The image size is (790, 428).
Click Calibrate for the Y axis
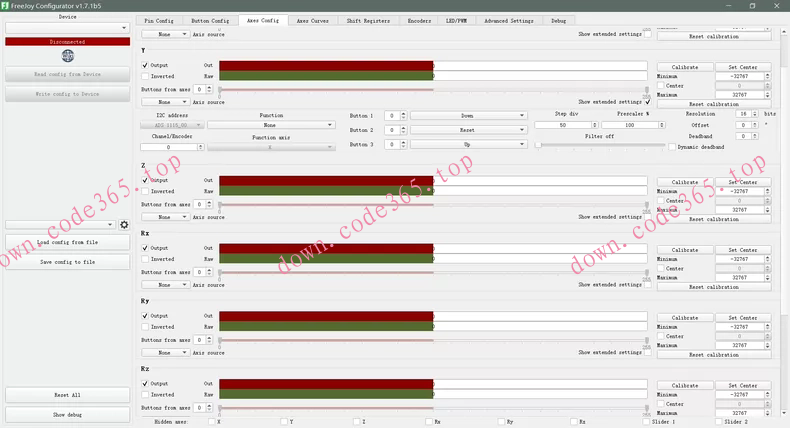coord(685,67)
